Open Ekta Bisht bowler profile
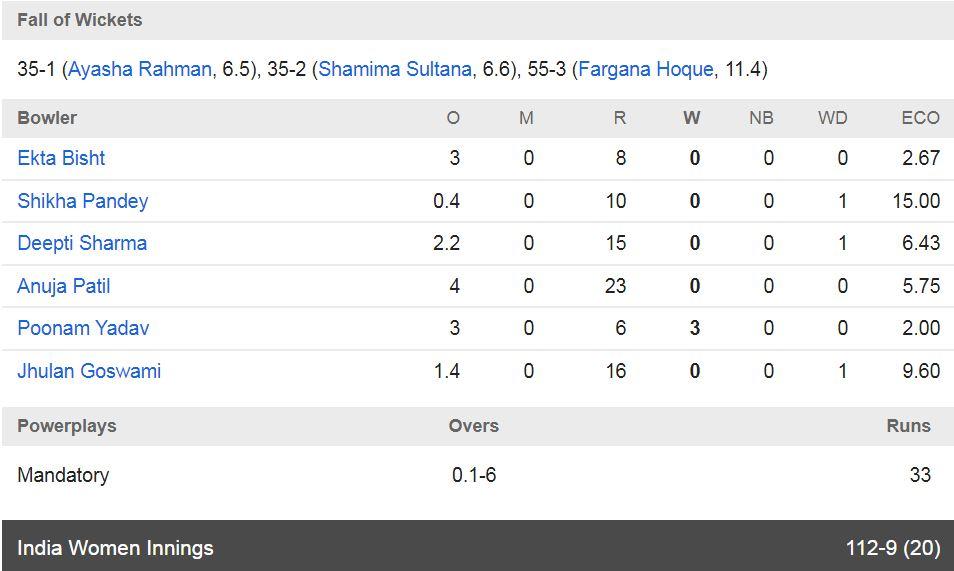The image size is (954, 571). [x=61, y=158]
